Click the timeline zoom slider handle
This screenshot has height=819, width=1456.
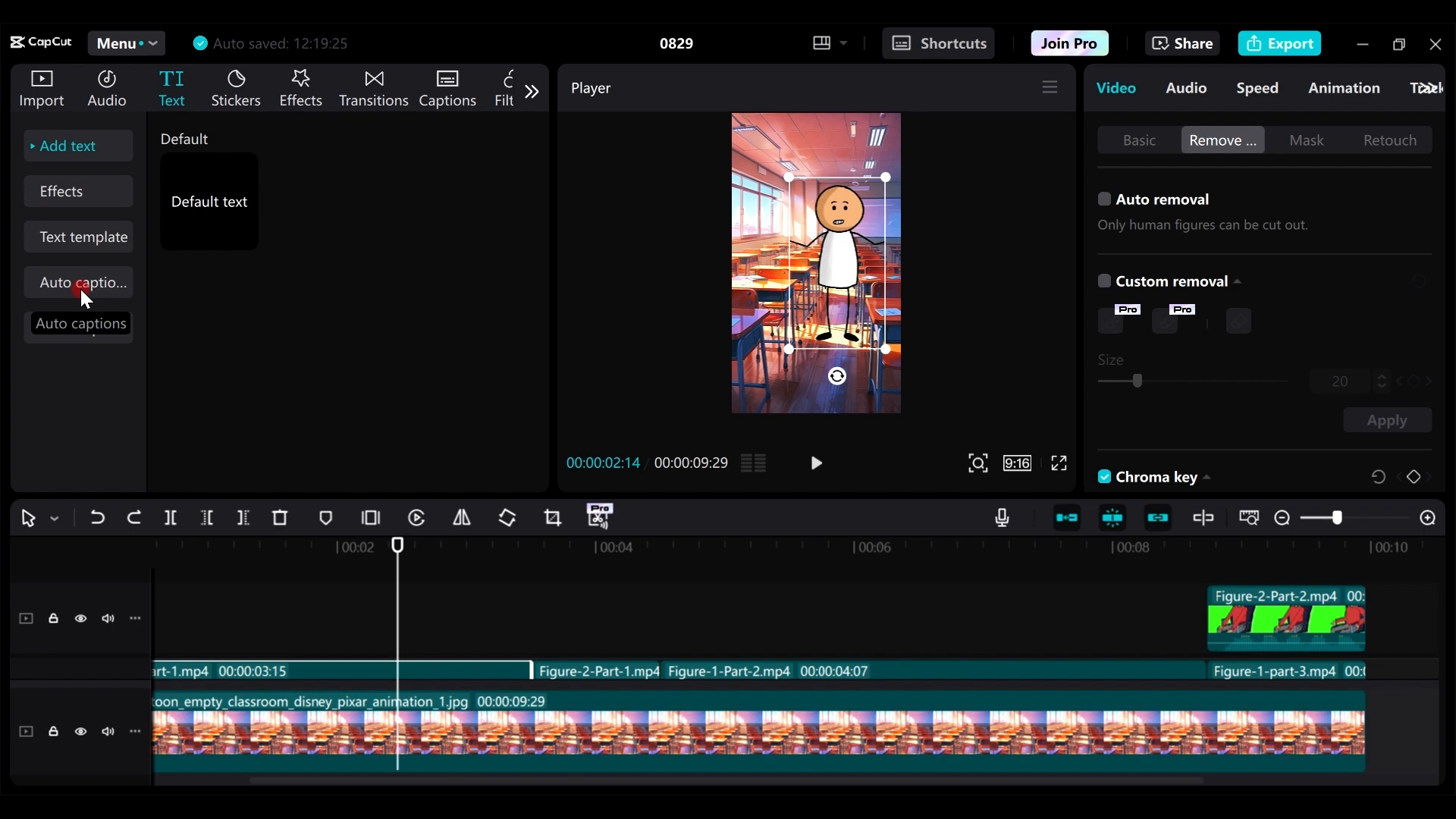point(1337,518)
